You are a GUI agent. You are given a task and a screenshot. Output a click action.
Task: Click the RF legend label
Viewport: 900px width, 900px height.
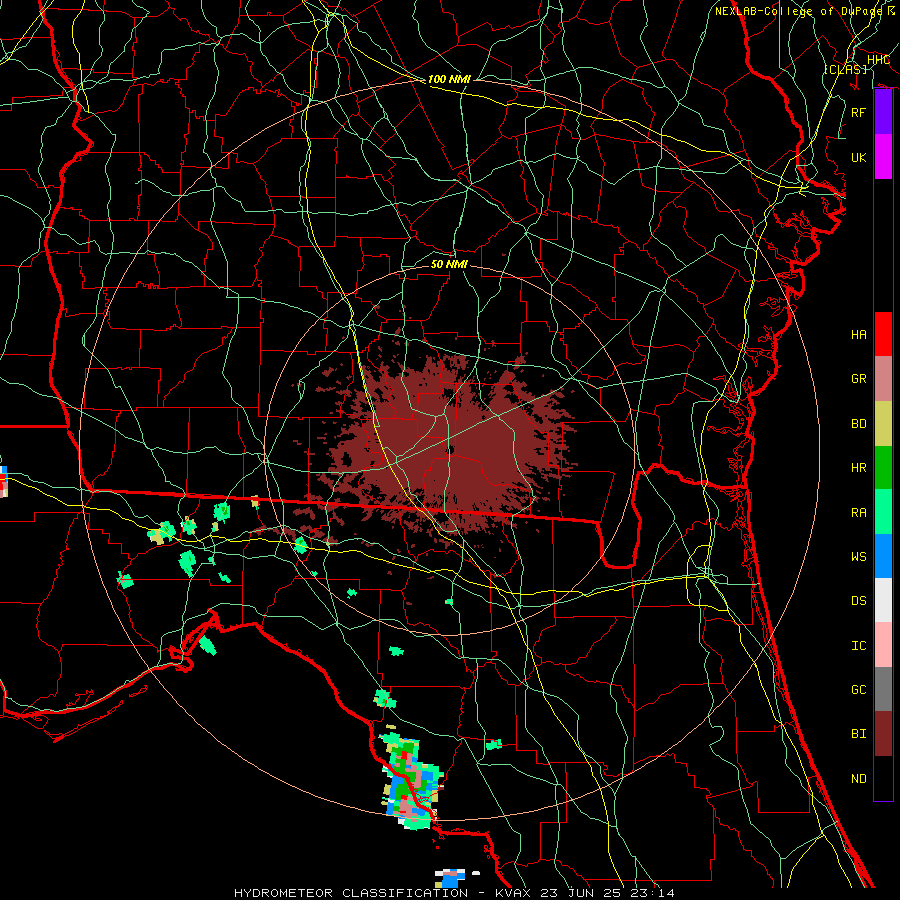click(x=859, y=112)
